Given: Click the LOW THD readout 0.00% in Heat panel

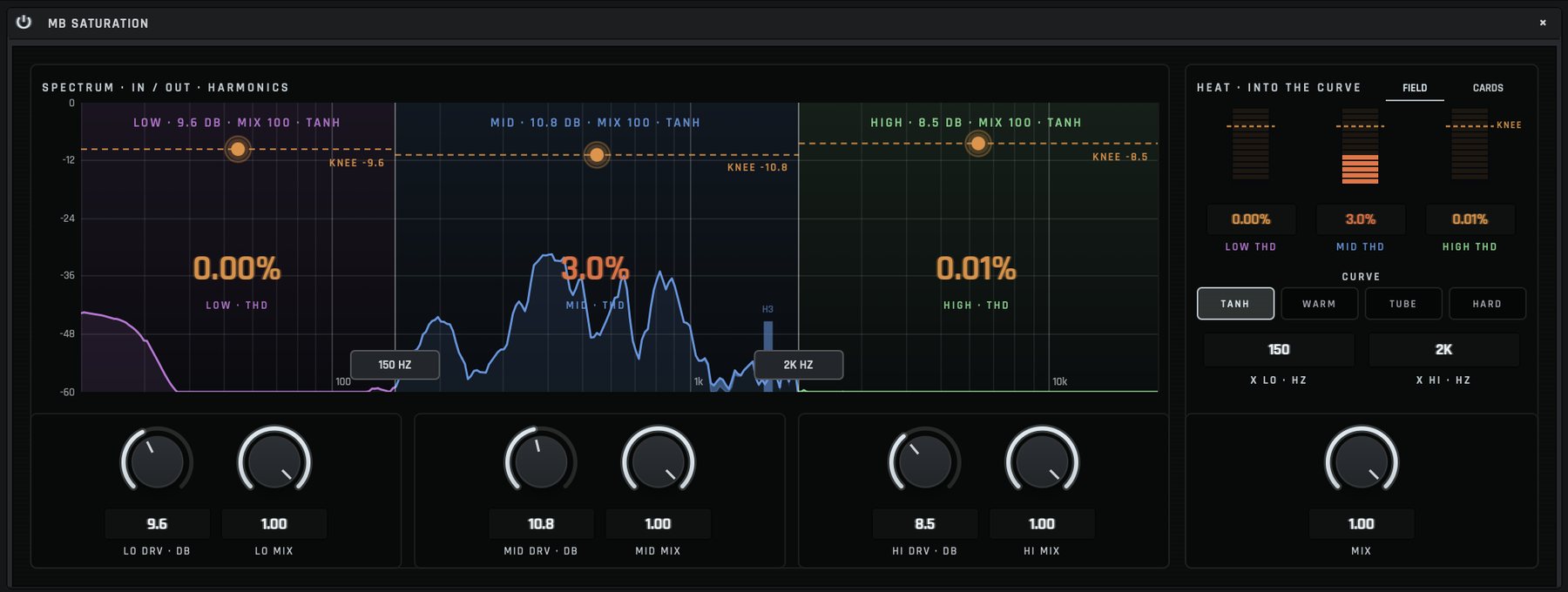Looking at the screenshot, I should [1251, 219].
